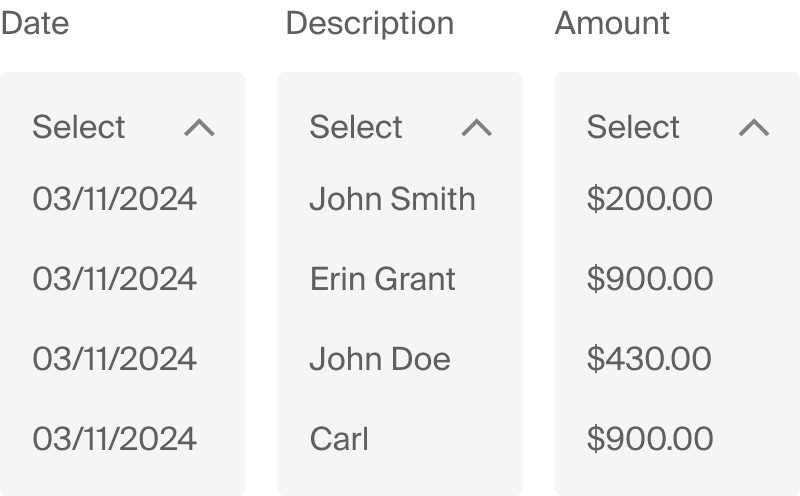Choose the $900.00 option below $200.00
This screenshot has width=800, height=496.
click(x=649, y=279)
